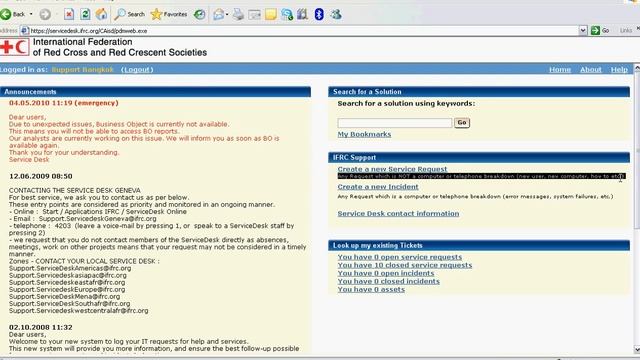640x360 pixels.
Task: Click Look up my existing Tickets header
Action: pyautogui.click(x=479, y=245)
